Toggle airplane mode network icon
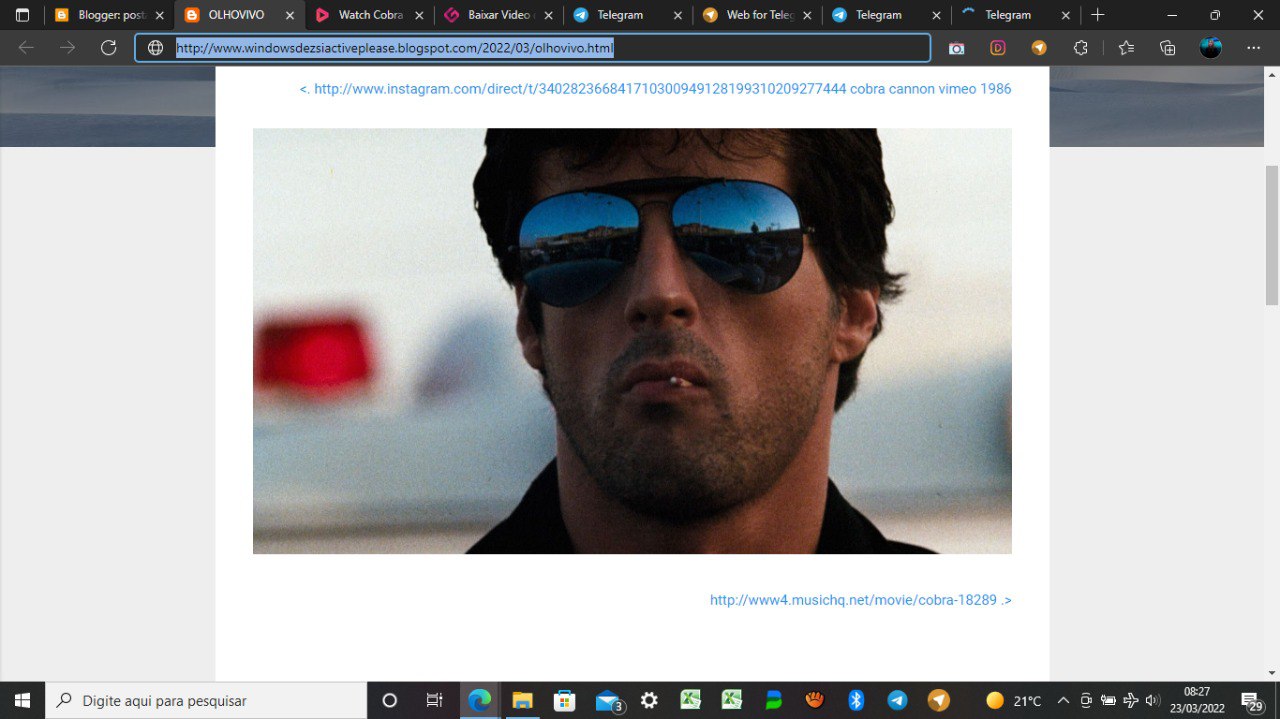The image size is (1280, 719). pyautogui.click(x=1131, y=700)
